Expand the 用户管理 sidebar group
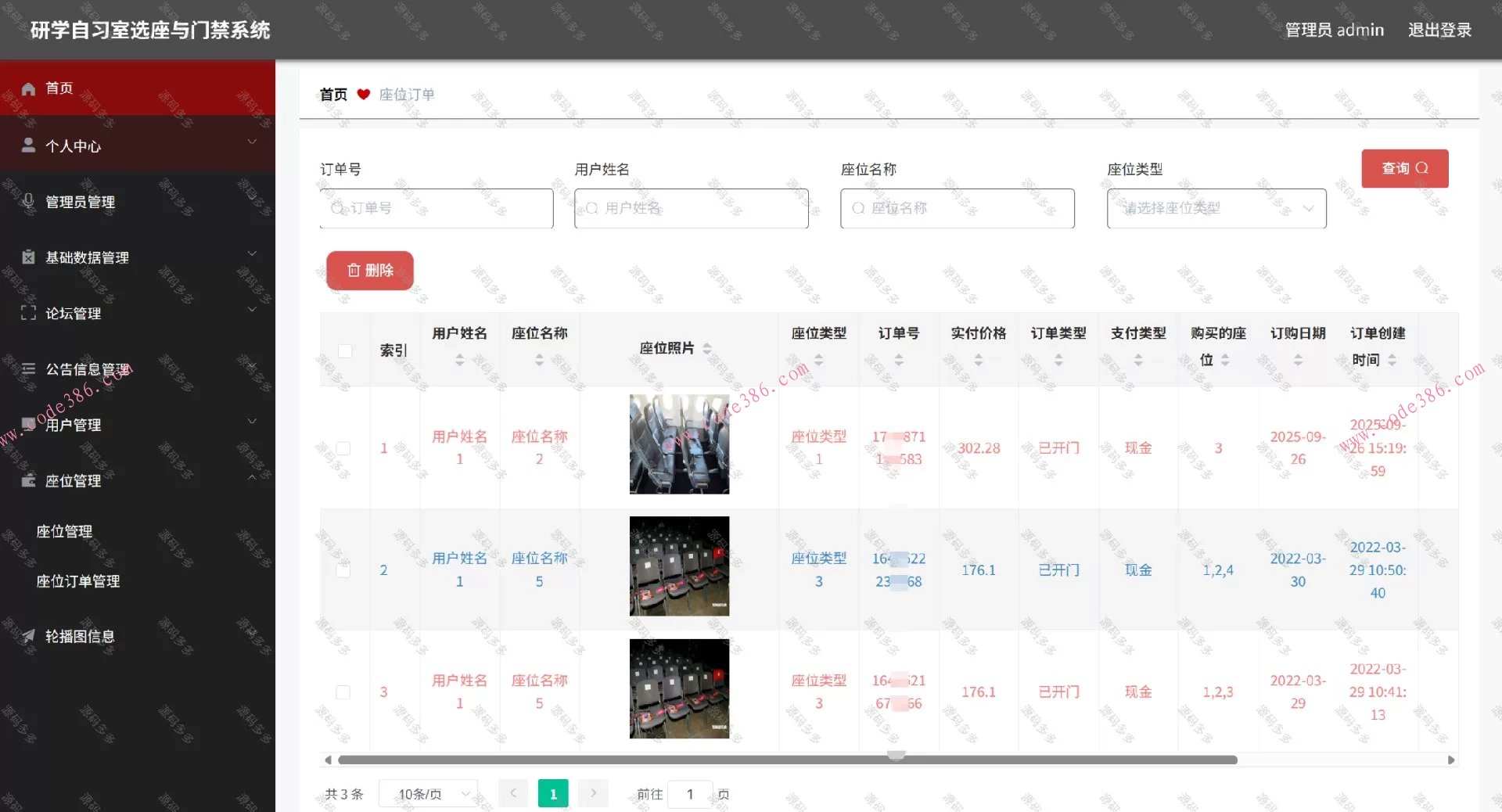 pyautogui.click(x=252, y=421)
